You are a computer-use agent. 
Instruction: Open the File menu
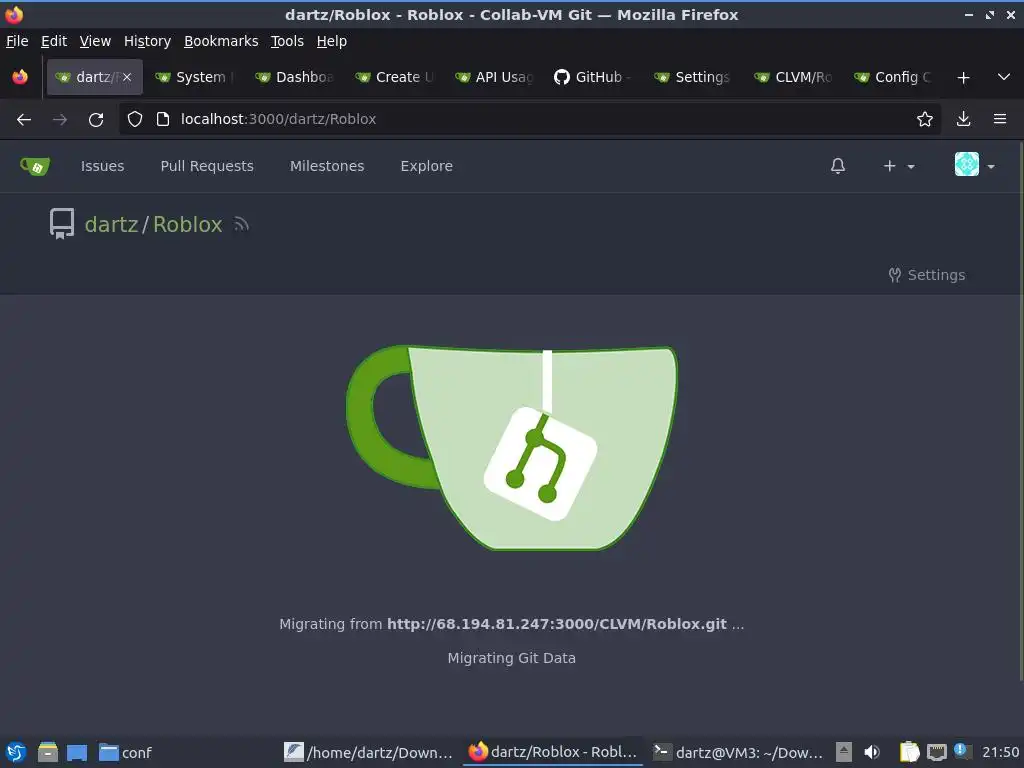tap(17, 41)
